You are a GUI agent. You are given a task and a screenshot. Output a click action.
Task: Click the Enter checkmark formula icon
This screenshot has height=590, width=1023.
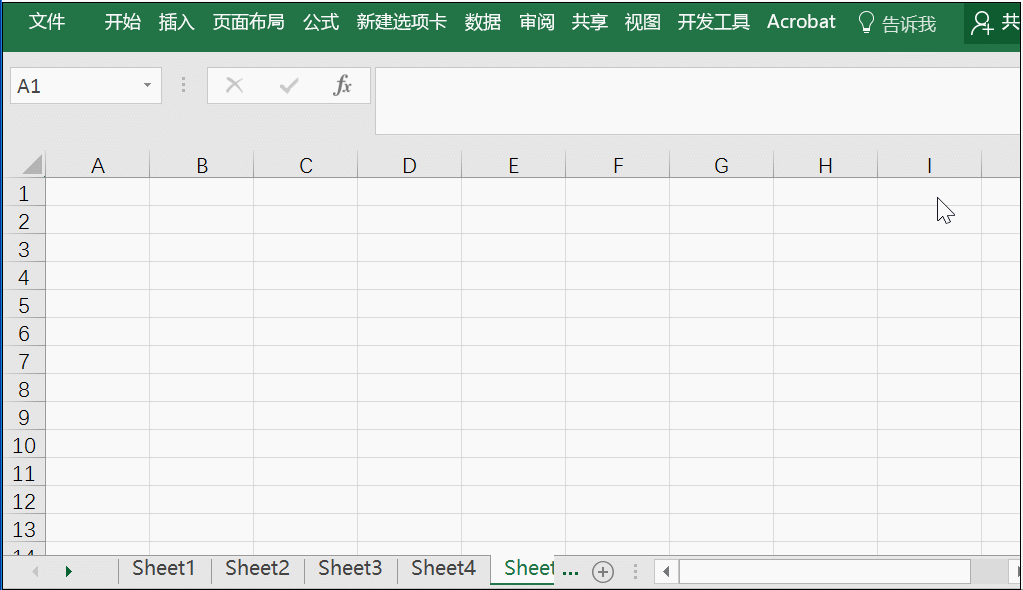(289, 85)
